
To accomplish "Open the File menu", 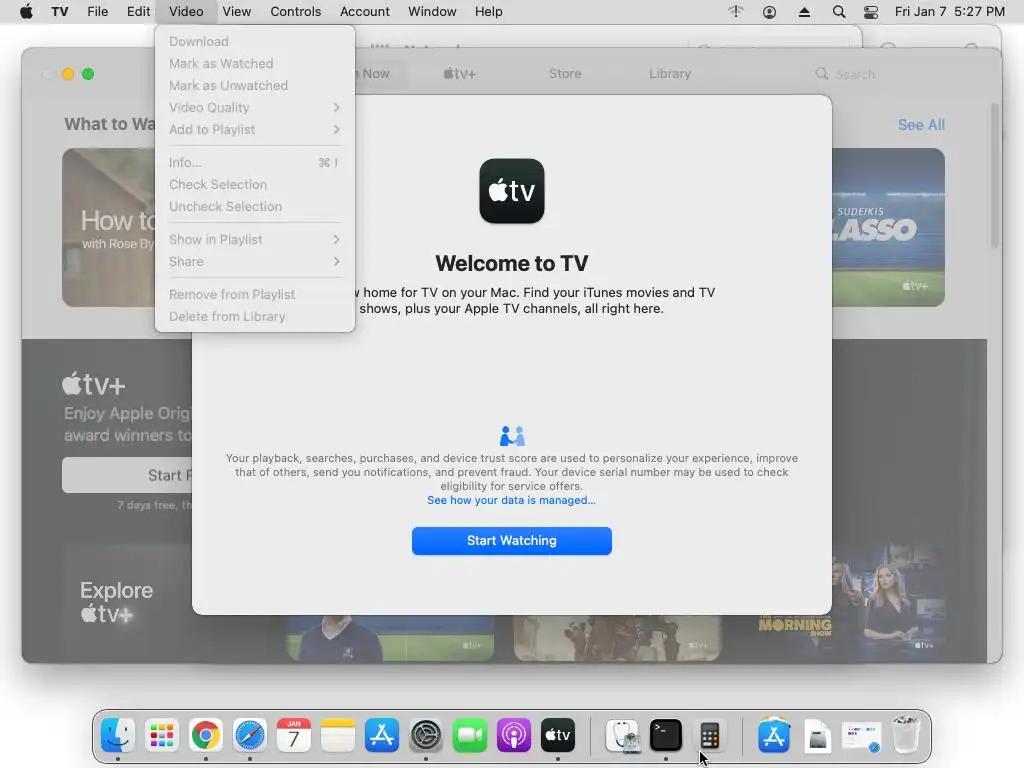I will point(98,12).
